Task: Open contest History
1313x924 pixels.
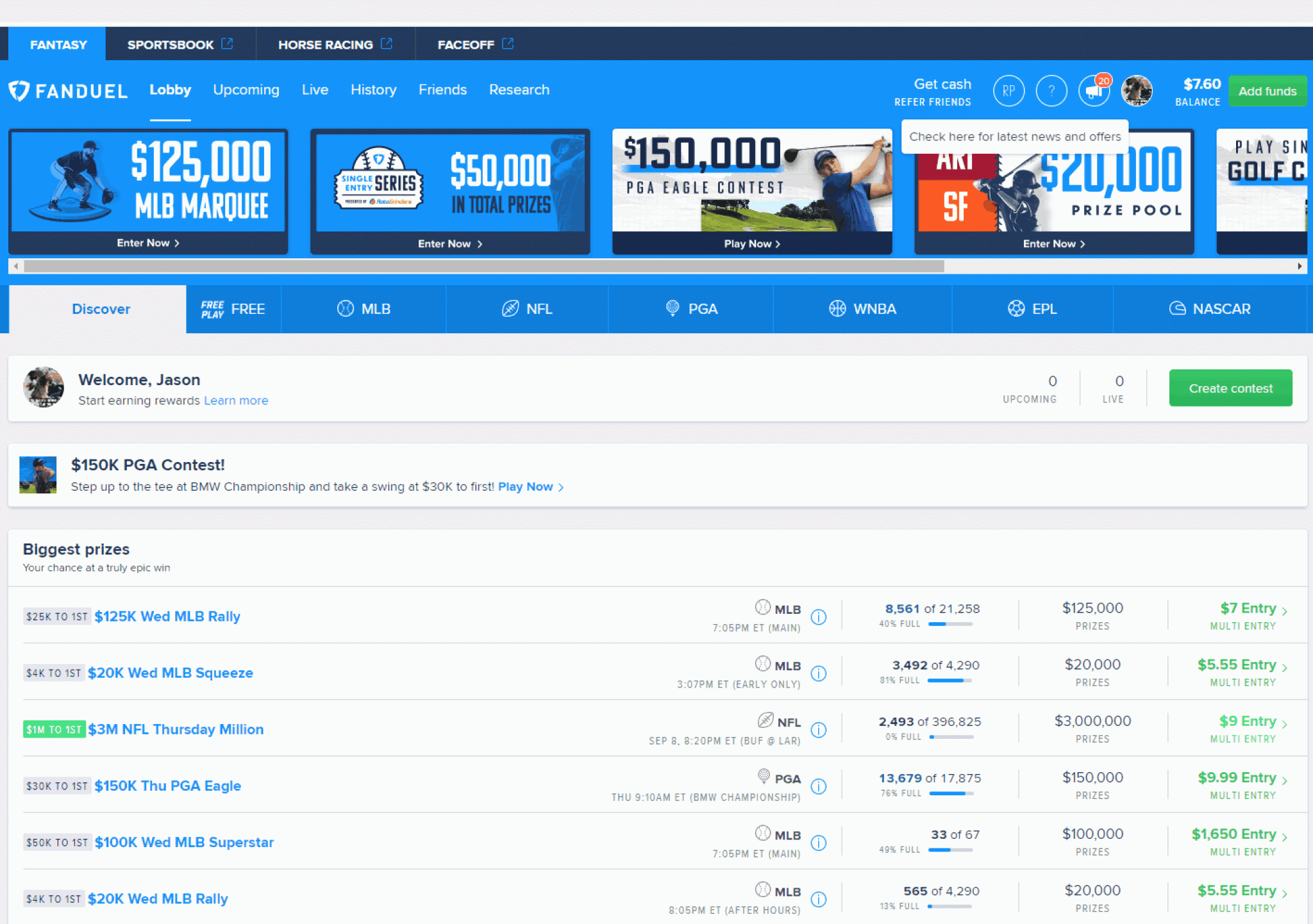Action: [x=373, y=90]
